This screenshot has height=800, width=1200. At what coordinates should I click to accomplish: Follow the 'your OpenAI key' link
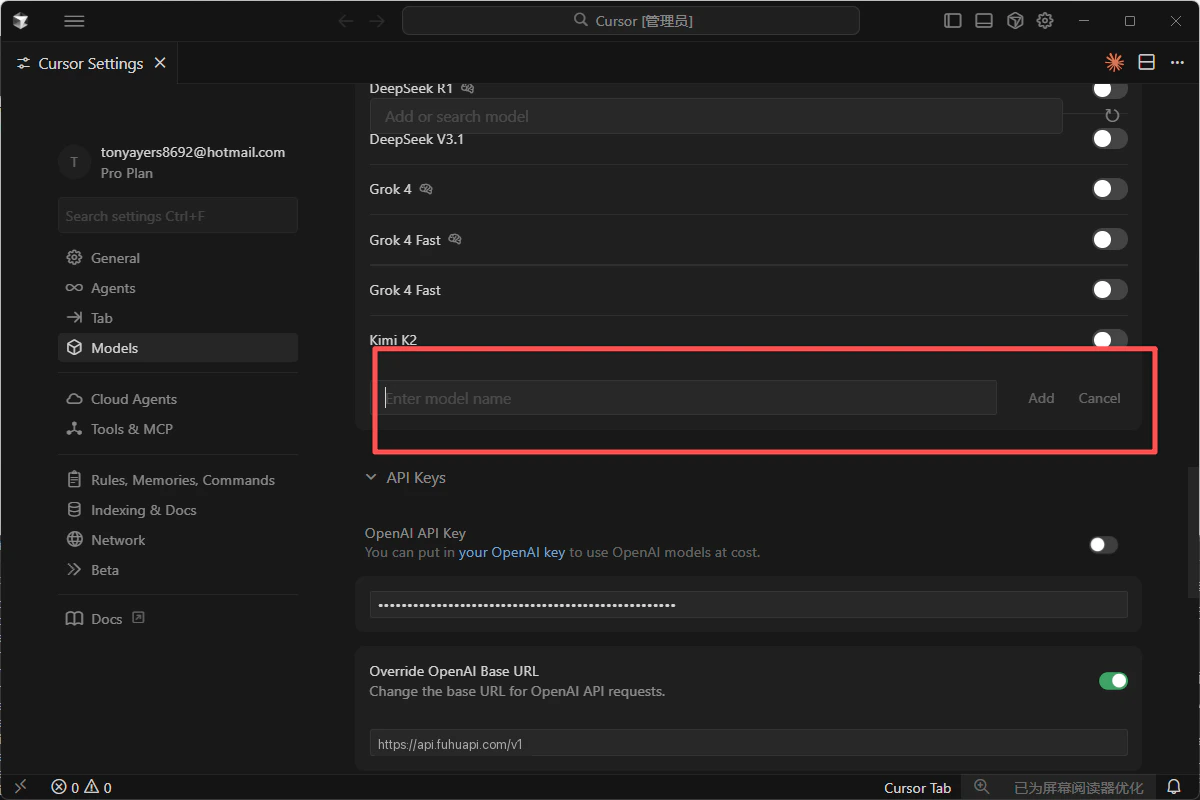pos(512,552)
